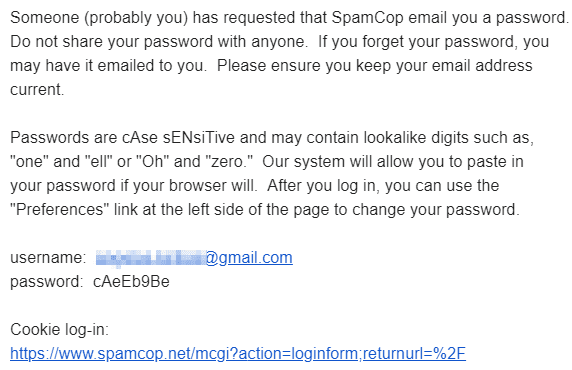Viewport: 572px width, 370px height.
Task: Click the word 'current.' ending first paragraph
Action: coord(37,90)
